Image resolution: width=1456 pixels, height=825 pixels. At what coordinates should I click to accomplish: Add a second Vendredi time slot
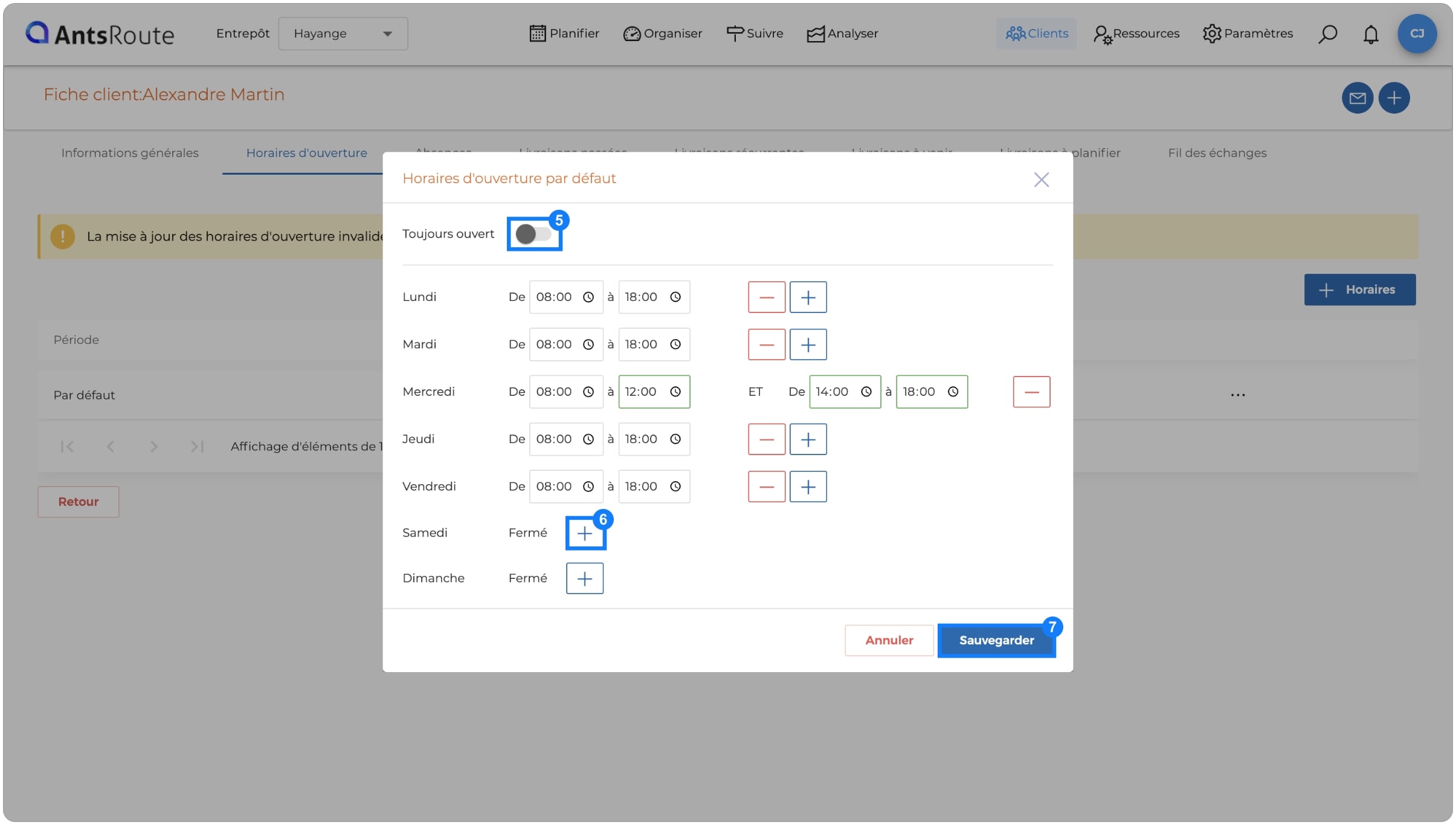point(808,487)
